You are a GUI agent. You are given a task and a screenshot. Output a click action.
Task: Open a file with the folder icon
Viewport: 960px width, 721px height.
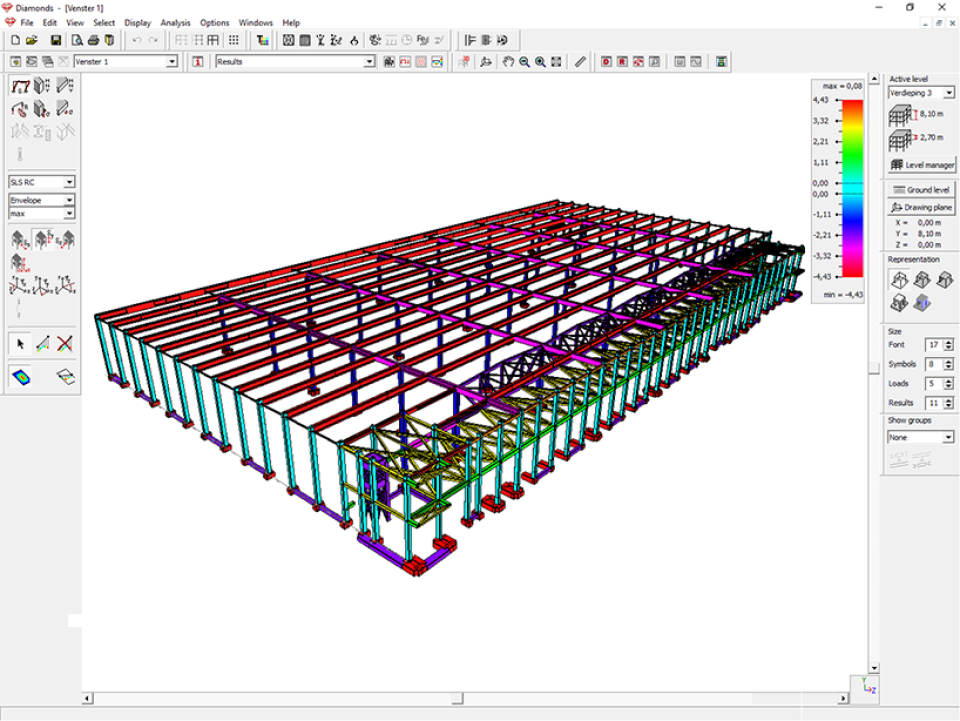(32, 40)
